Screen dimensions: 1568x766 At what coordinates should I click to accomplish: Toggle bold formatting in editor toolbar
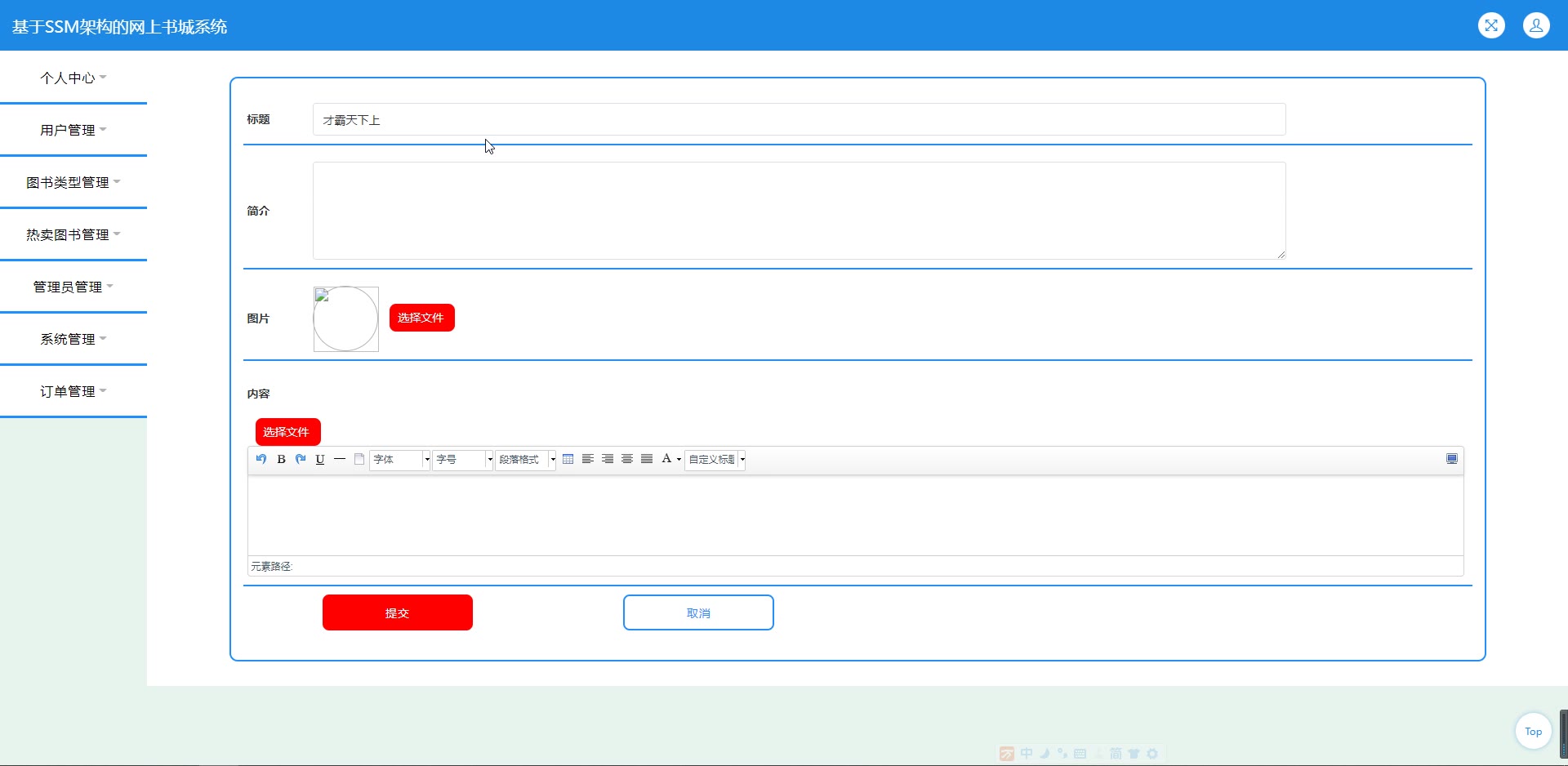pos(281,459)
